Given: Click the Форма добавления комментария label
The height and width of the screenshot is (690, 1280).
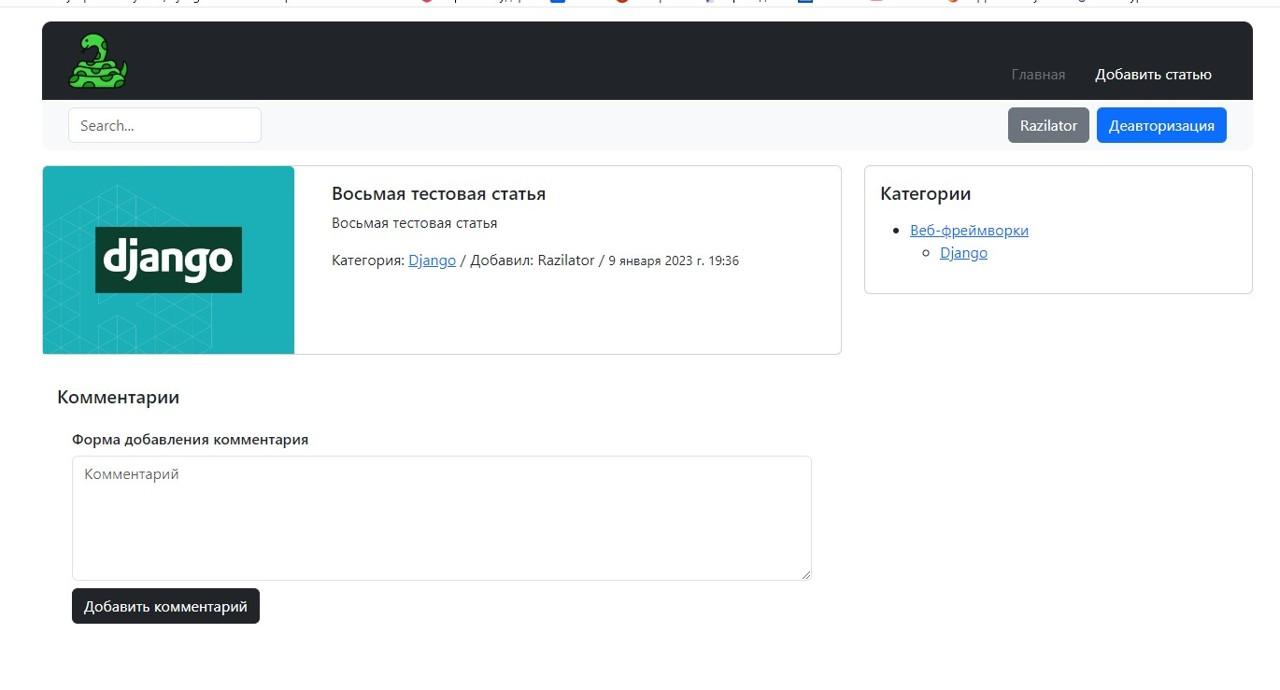Looking at the screenshot, I should pyautogui.click(x=190, y=439).
